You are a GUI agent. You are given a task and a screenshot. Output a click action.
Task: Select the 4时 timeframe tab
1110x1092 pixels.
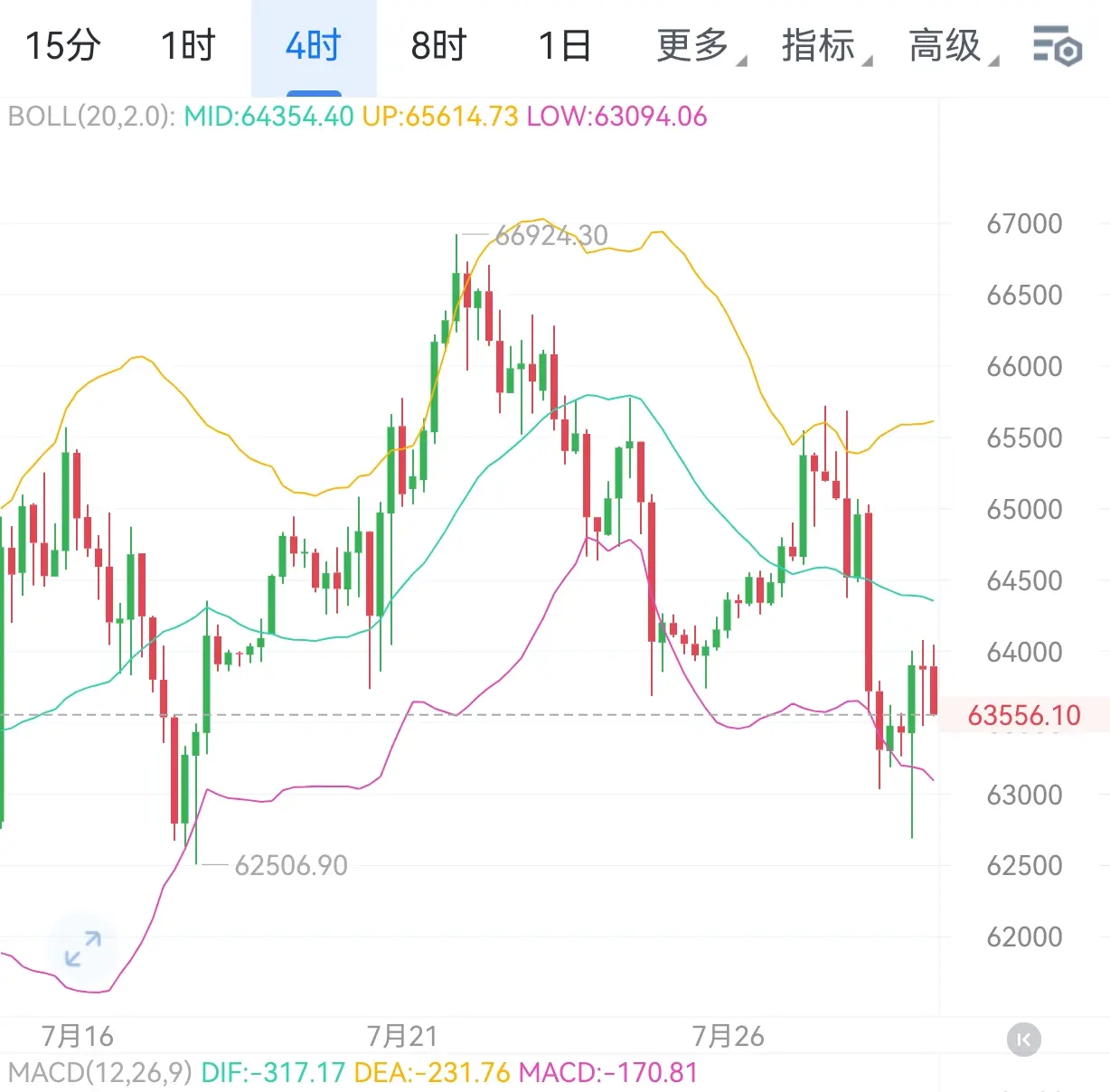pyautogui.click(x=314, y=46)
